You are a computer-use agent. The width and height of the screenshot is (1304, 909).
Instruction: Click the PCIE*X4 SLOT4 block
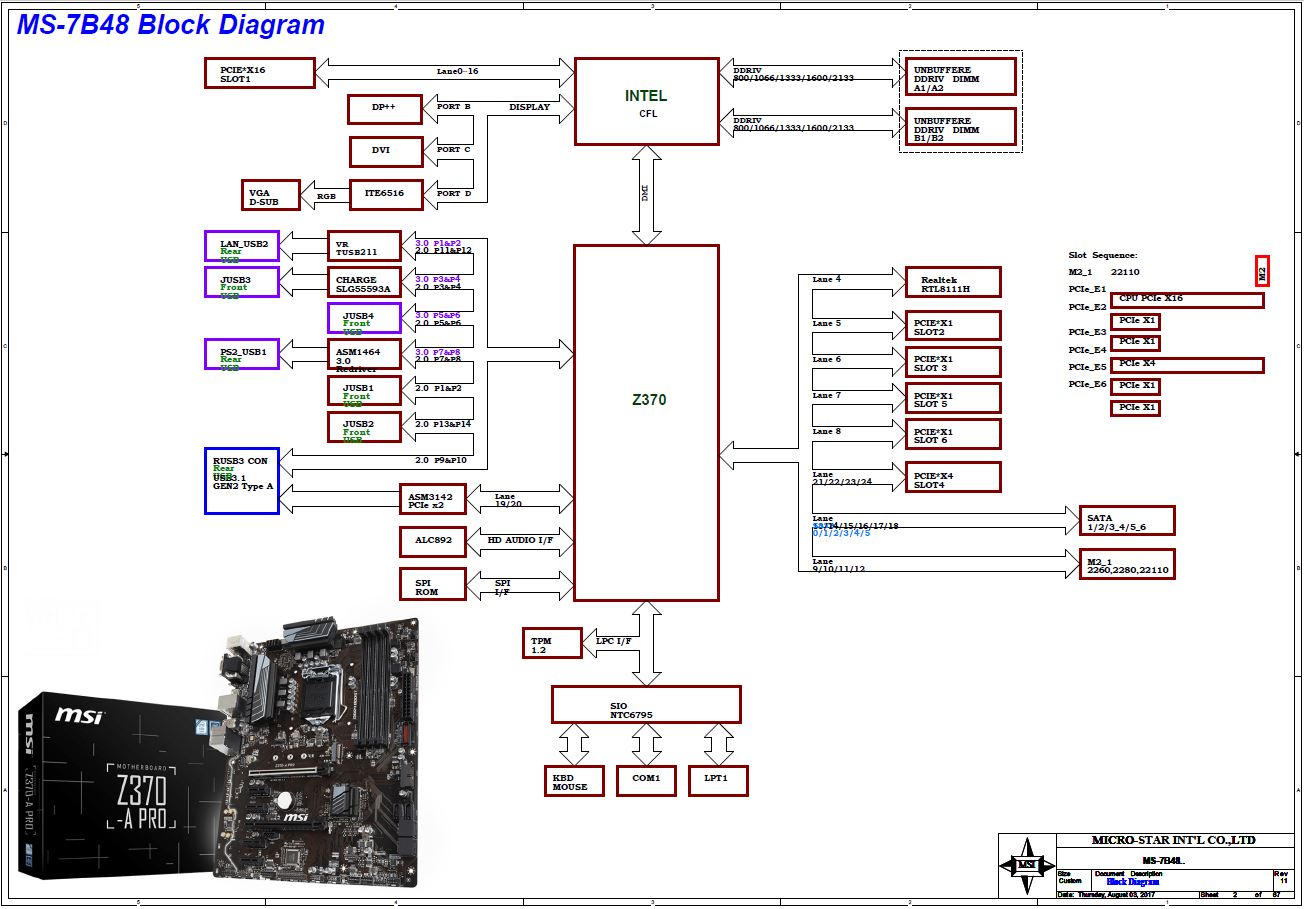tap(953, 477)
